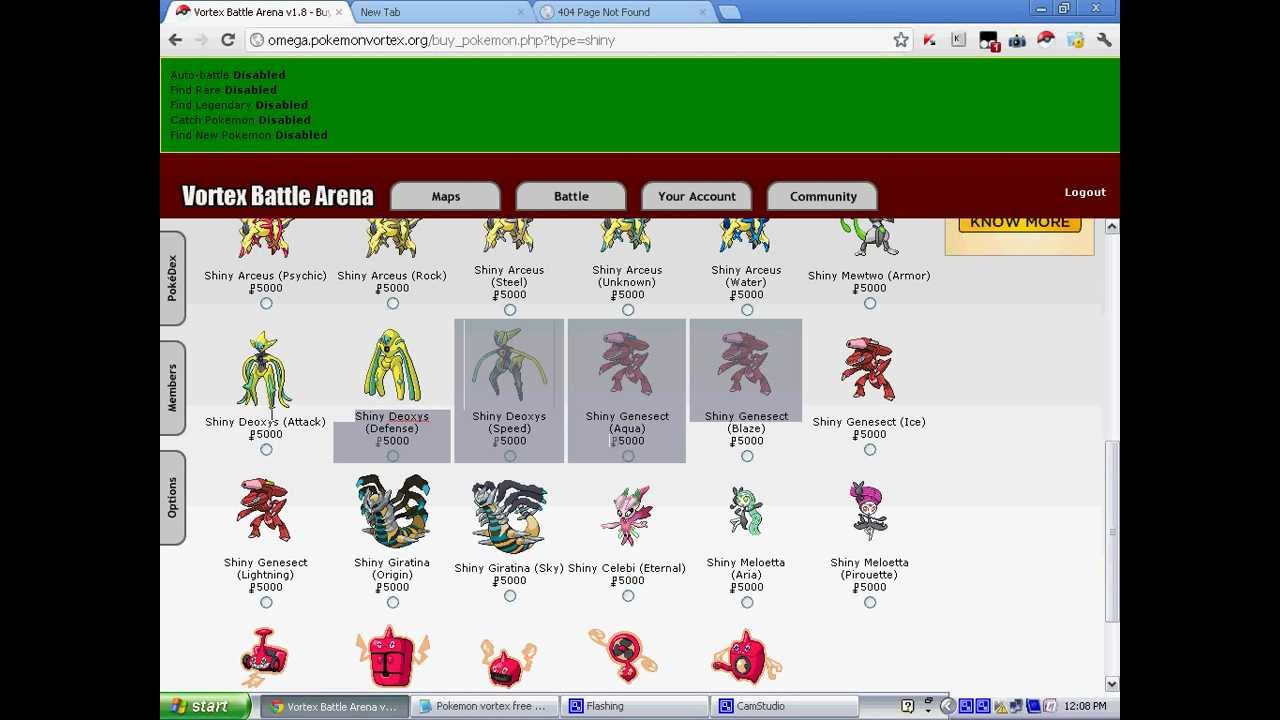Select Shiny Genesect (Blaze) radio button
The width and height of the screenshot is (1280, 720).
pyautogui.click(x=747, y=456)
